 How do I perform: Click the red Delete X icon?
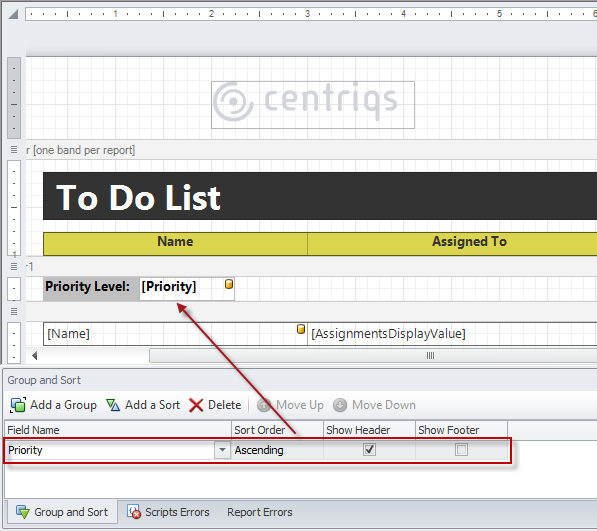point(196,405)
